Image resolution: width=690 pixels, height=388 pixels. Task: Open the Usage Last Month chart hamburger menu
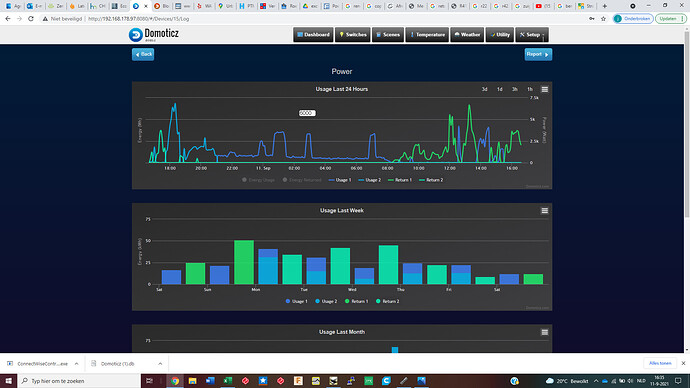tap(544, 332)
